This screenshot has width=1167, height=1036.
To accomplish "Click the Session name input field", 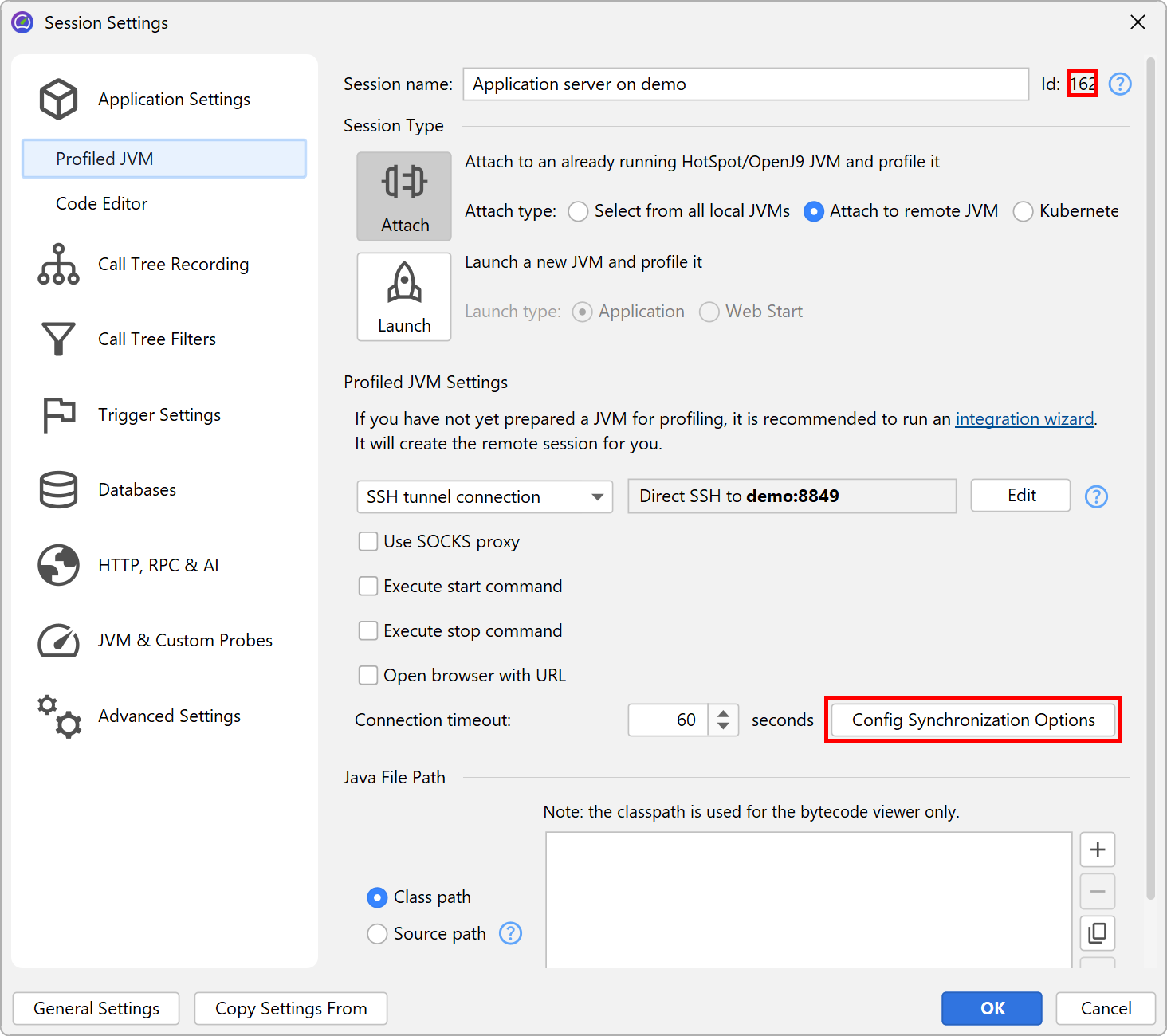I will [x=745, y=84].
